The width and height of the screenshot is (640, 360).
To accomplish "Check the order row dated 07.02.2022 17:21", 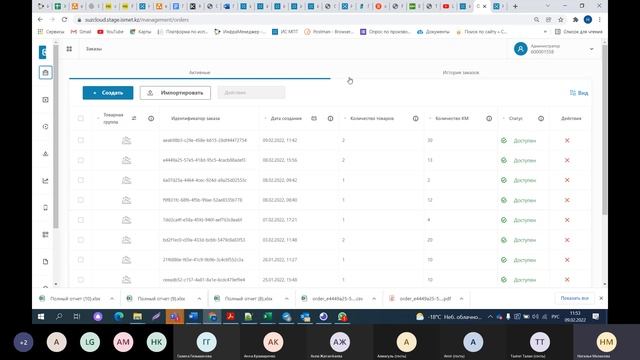I will (x=80, y=220).
